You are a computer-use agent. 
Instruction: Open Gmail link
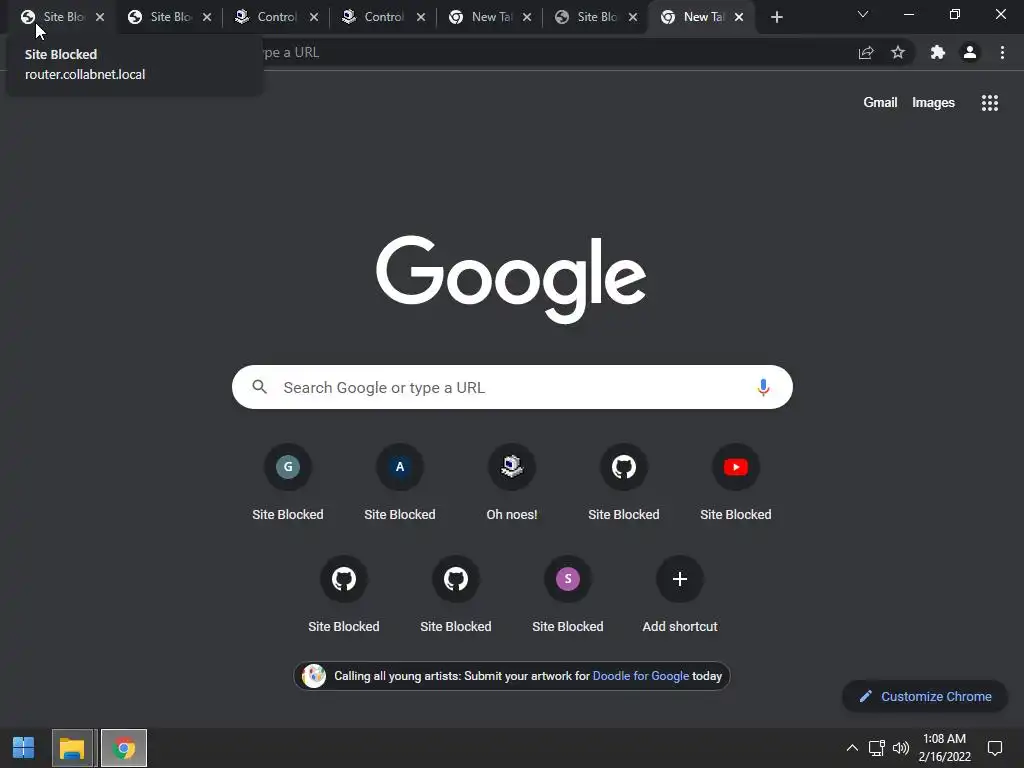(880, 103)
